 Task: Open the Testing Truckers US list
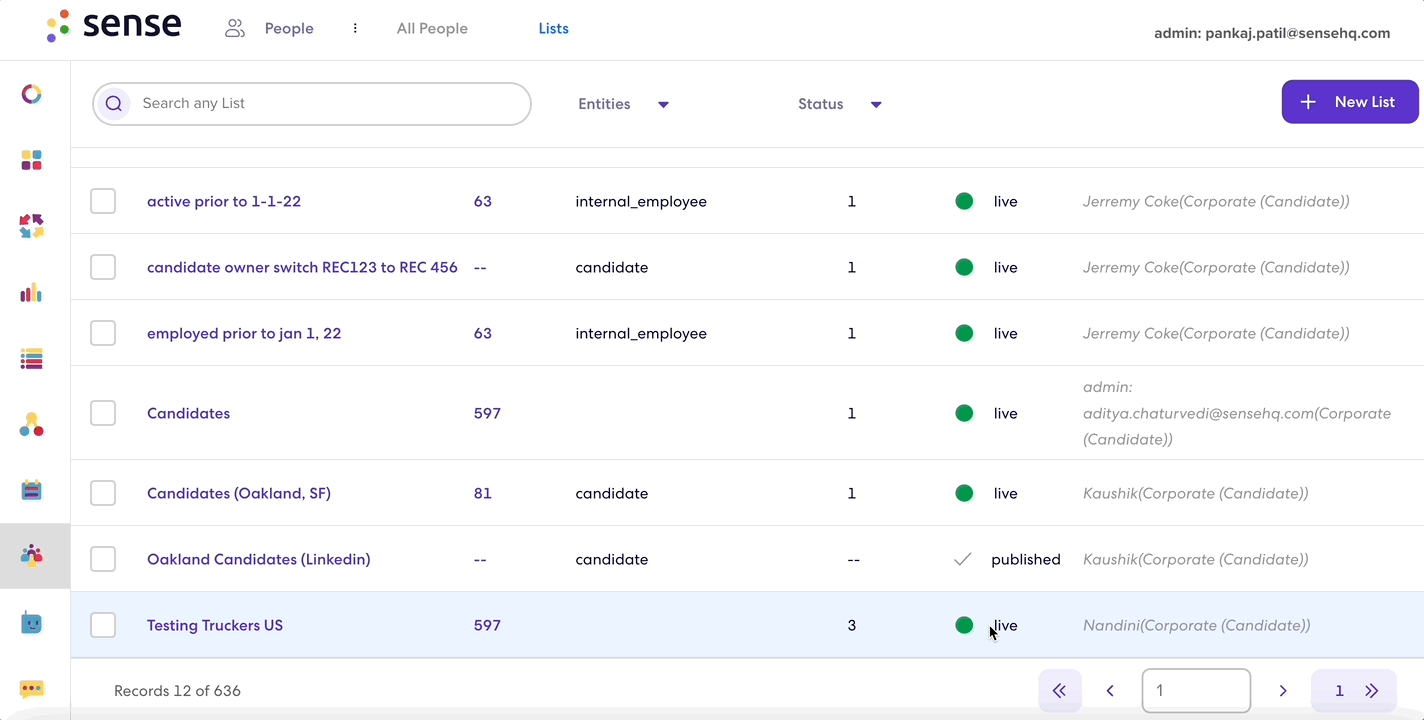(215, 625)
